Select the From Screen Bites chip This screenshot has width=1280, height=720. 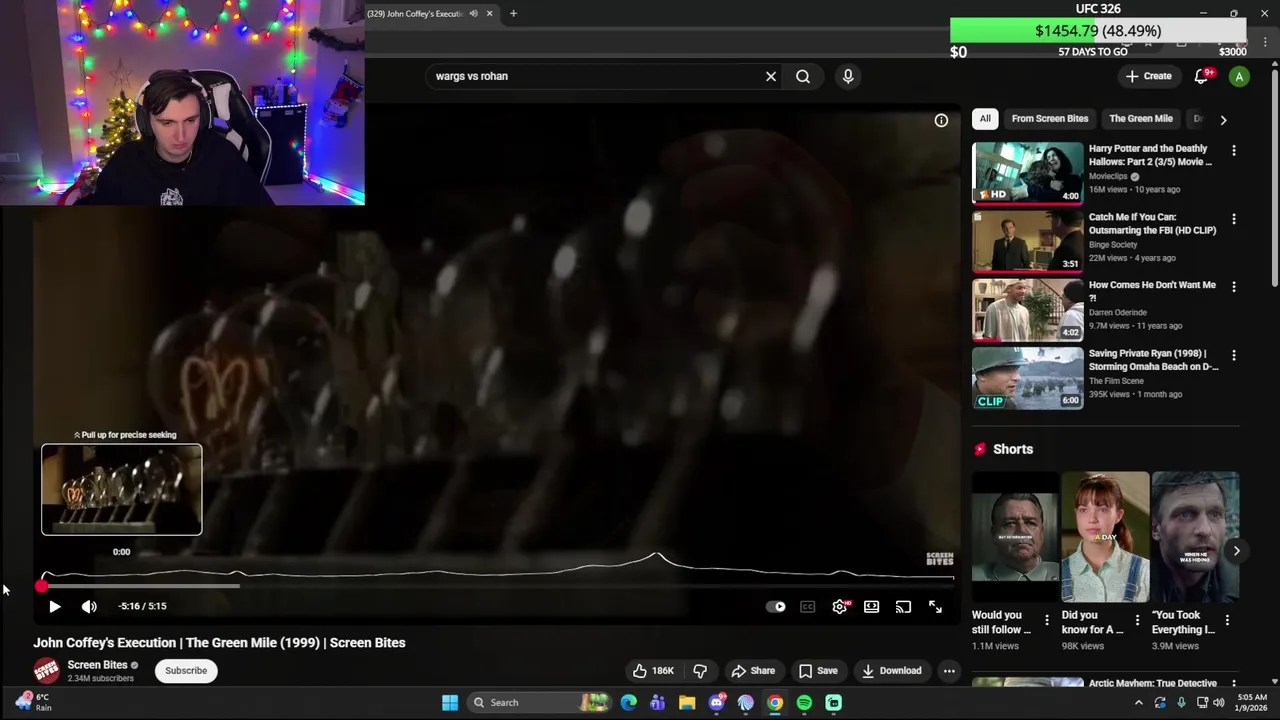[1049, 118]
